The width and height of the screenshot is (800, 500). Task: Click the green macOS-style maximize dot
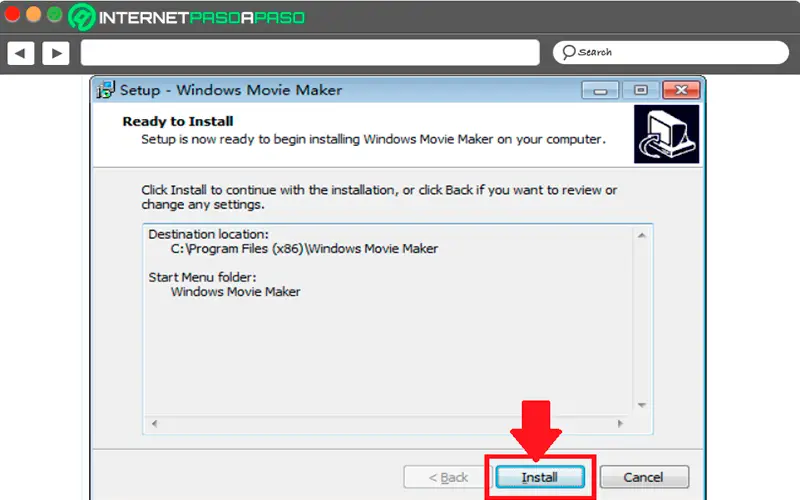point(54,14)
